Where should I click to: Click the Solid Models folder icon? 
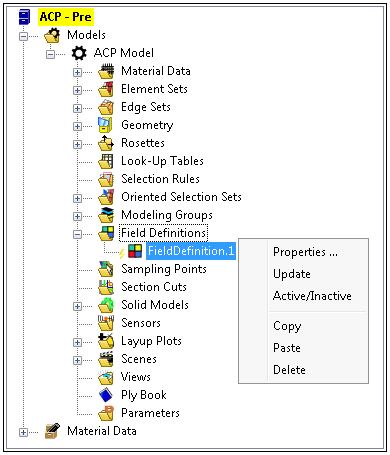[x=106, y=305]
